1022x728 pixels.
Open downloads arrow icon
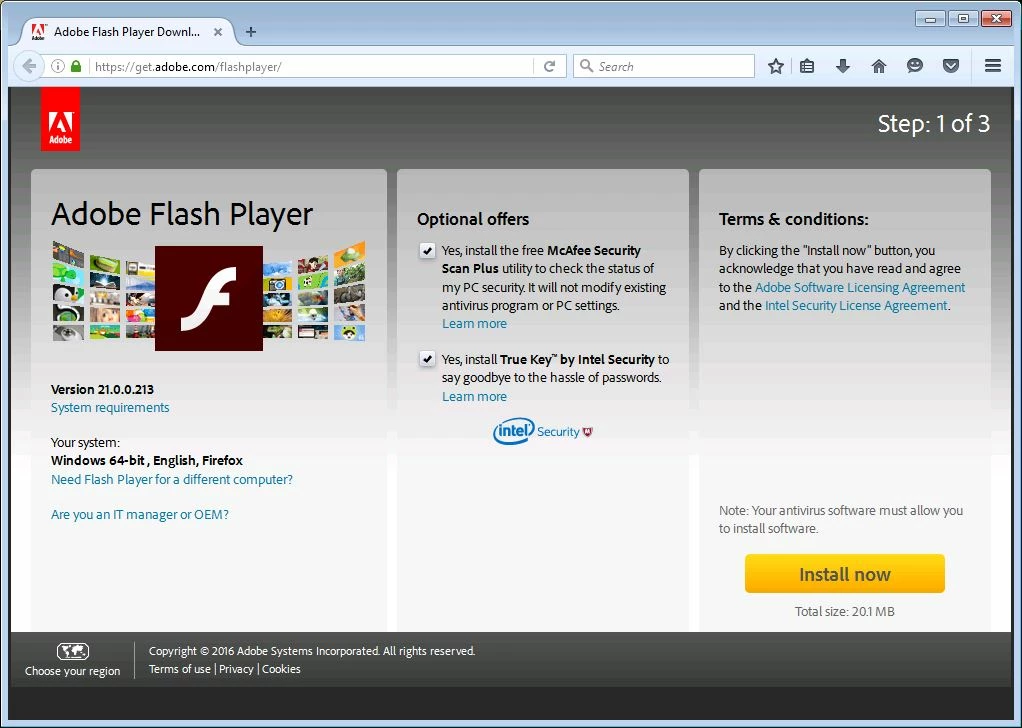point(843,66)
